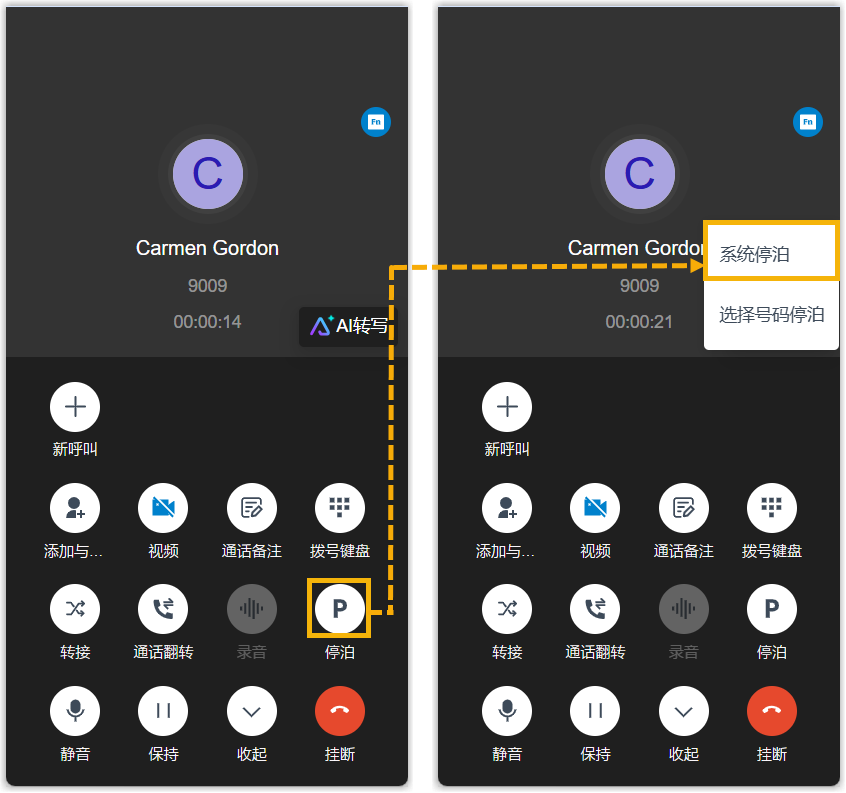Screen dimensions: 846x793
Task: Open 拨号键盘 dialpad in left panel
Action: point(339,508)
